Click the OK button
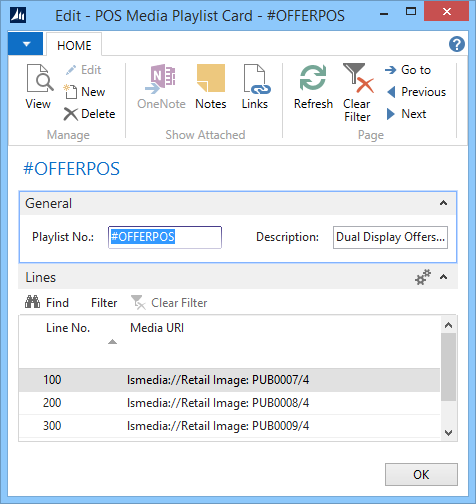 [421, 474]
